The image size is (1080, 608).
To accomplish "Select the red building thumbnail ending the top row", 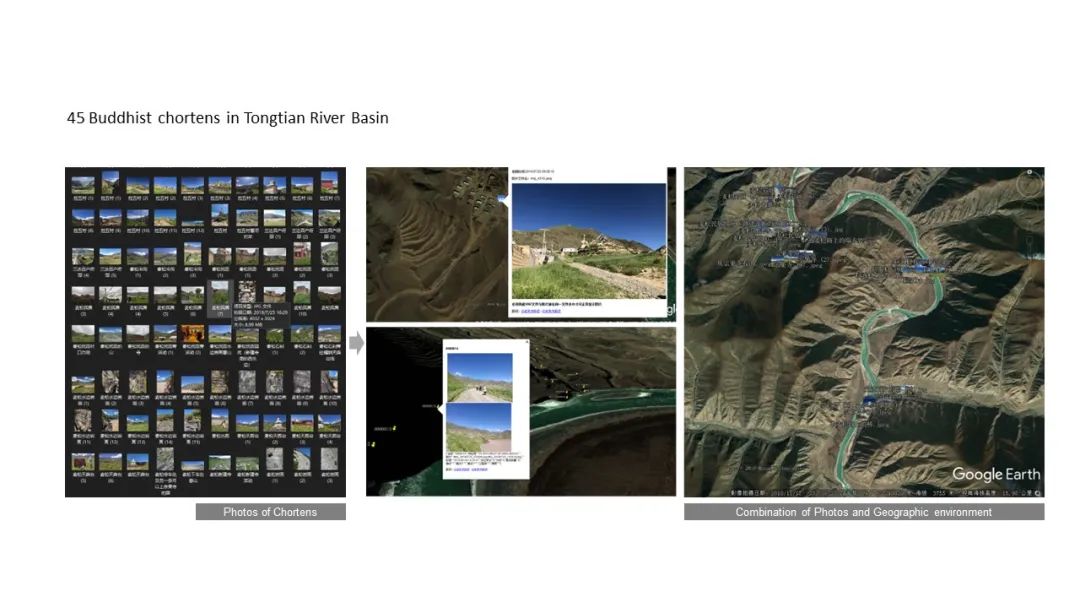I will coord(329,183).
